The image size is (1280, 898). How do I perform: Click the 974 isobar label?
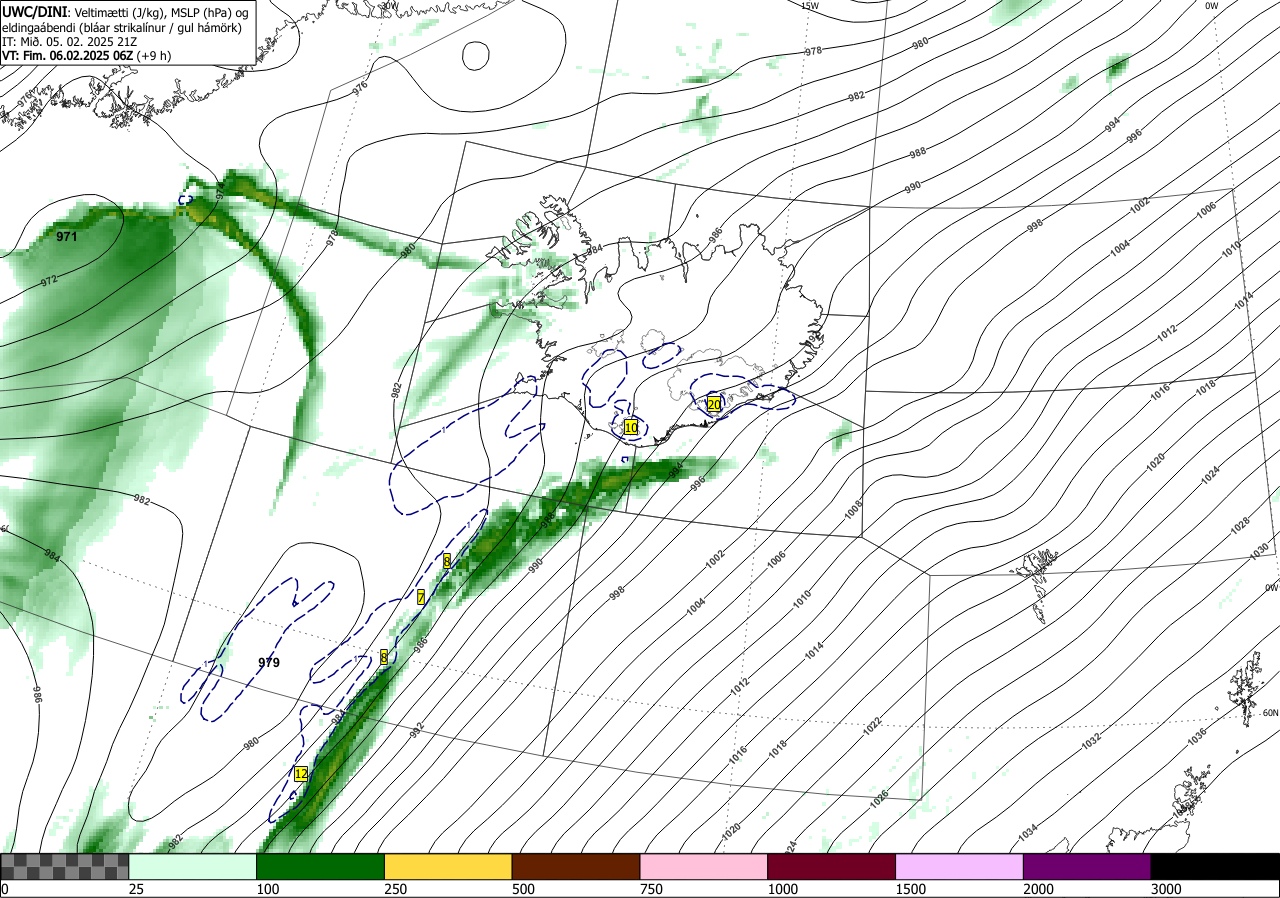pos(220,190)
